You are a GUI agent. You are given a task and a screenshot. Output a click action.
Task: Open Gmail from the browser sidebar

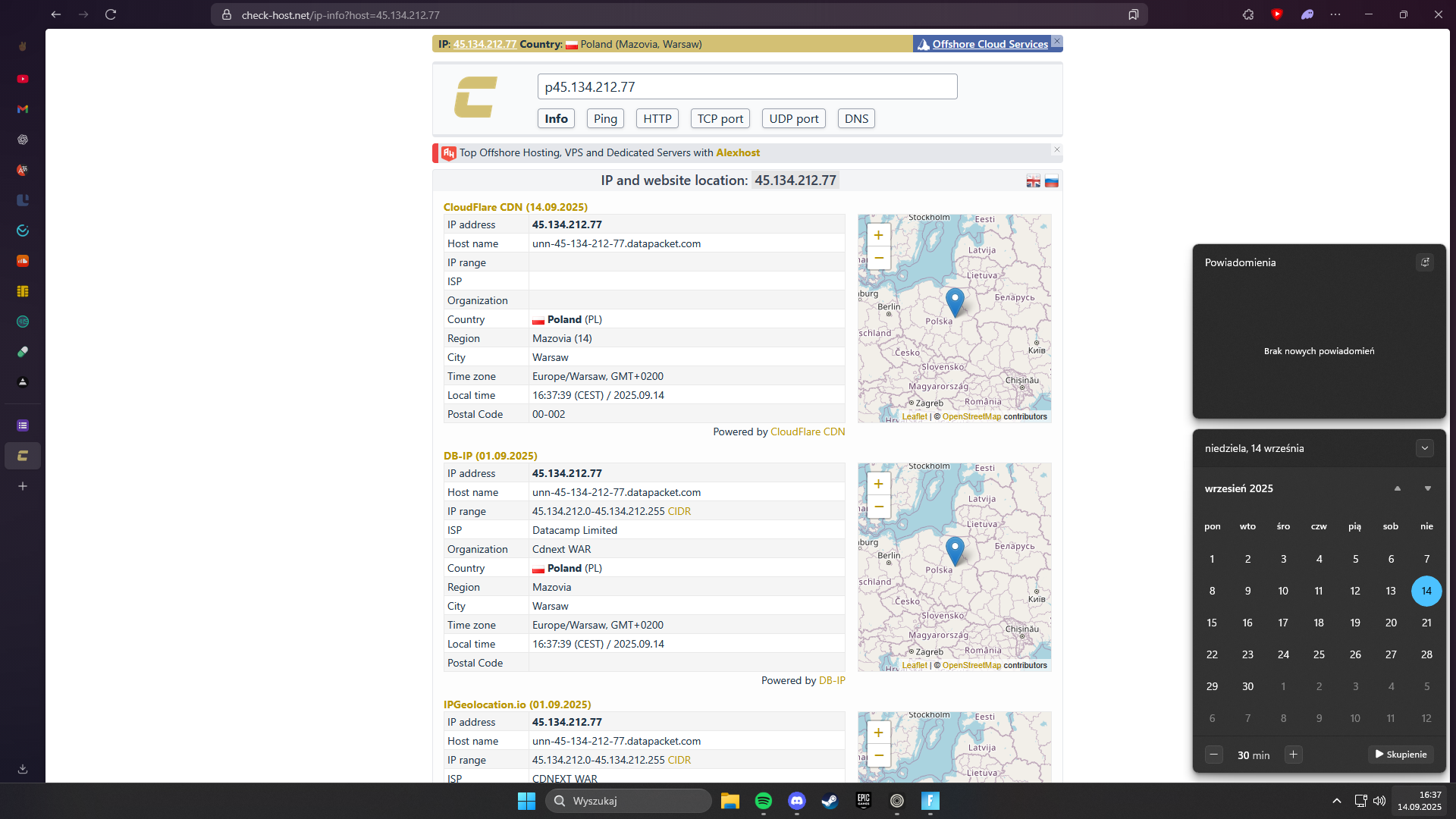(x=23, y=109)
